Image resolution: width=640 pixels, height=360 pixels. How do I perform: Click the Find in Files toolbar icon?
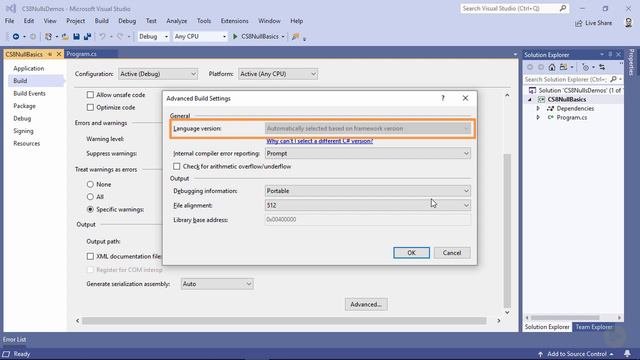[x=296, y=37]
